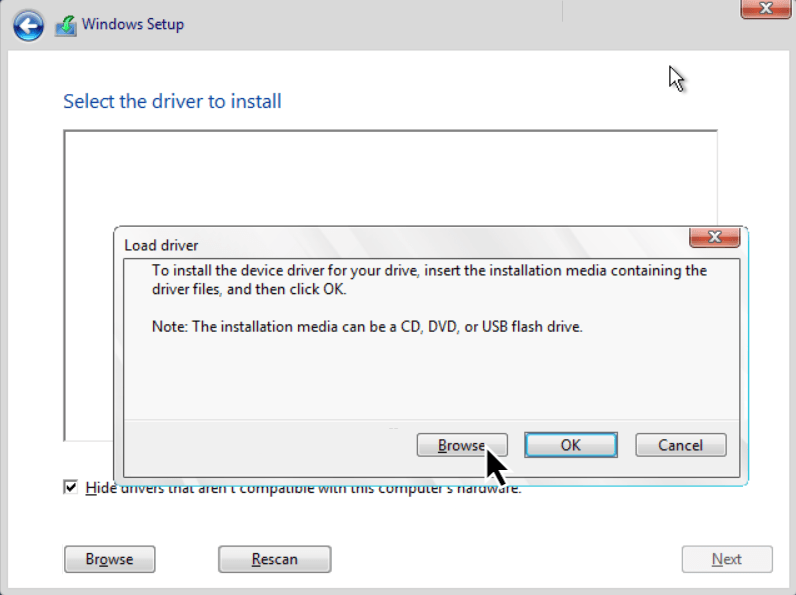
Task: Click the Rescan button
Action: point(275,559)
